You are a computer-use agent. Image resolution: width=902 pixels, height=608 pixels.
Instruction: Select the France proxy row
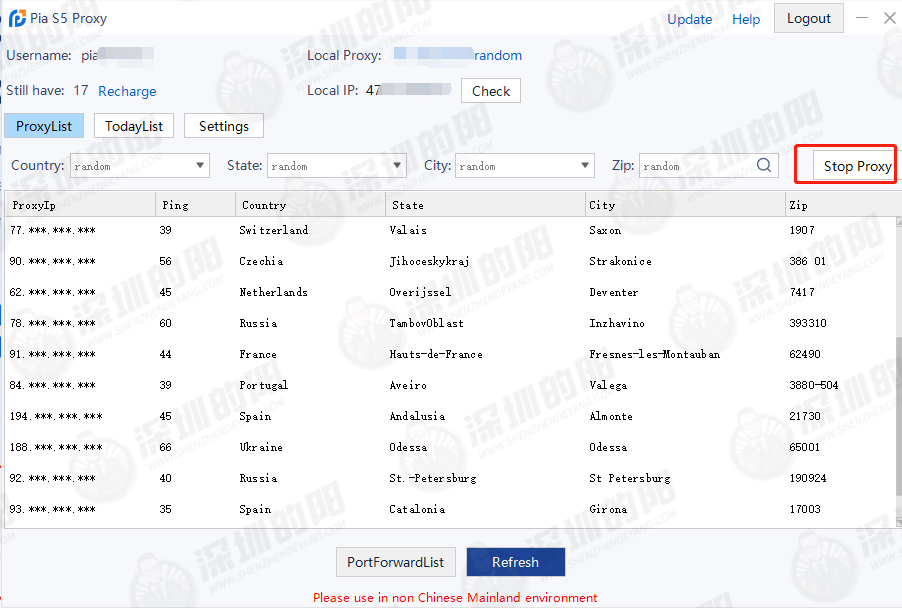(x=450, y=354)
